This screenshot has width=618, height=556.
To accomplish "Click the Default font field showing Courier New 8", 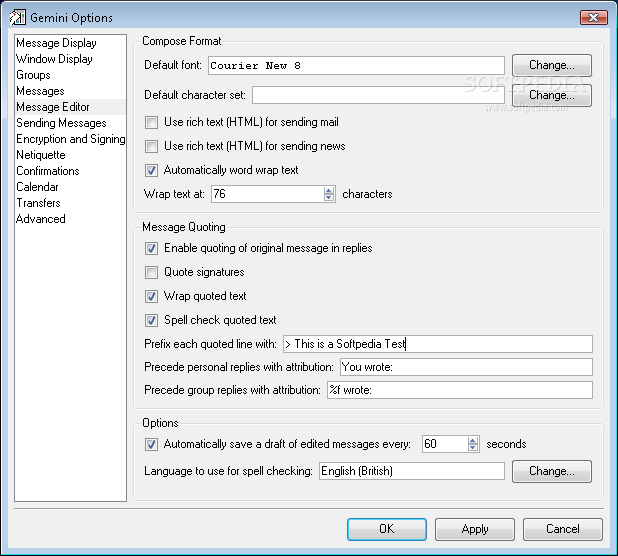I will tap(356, 65).
